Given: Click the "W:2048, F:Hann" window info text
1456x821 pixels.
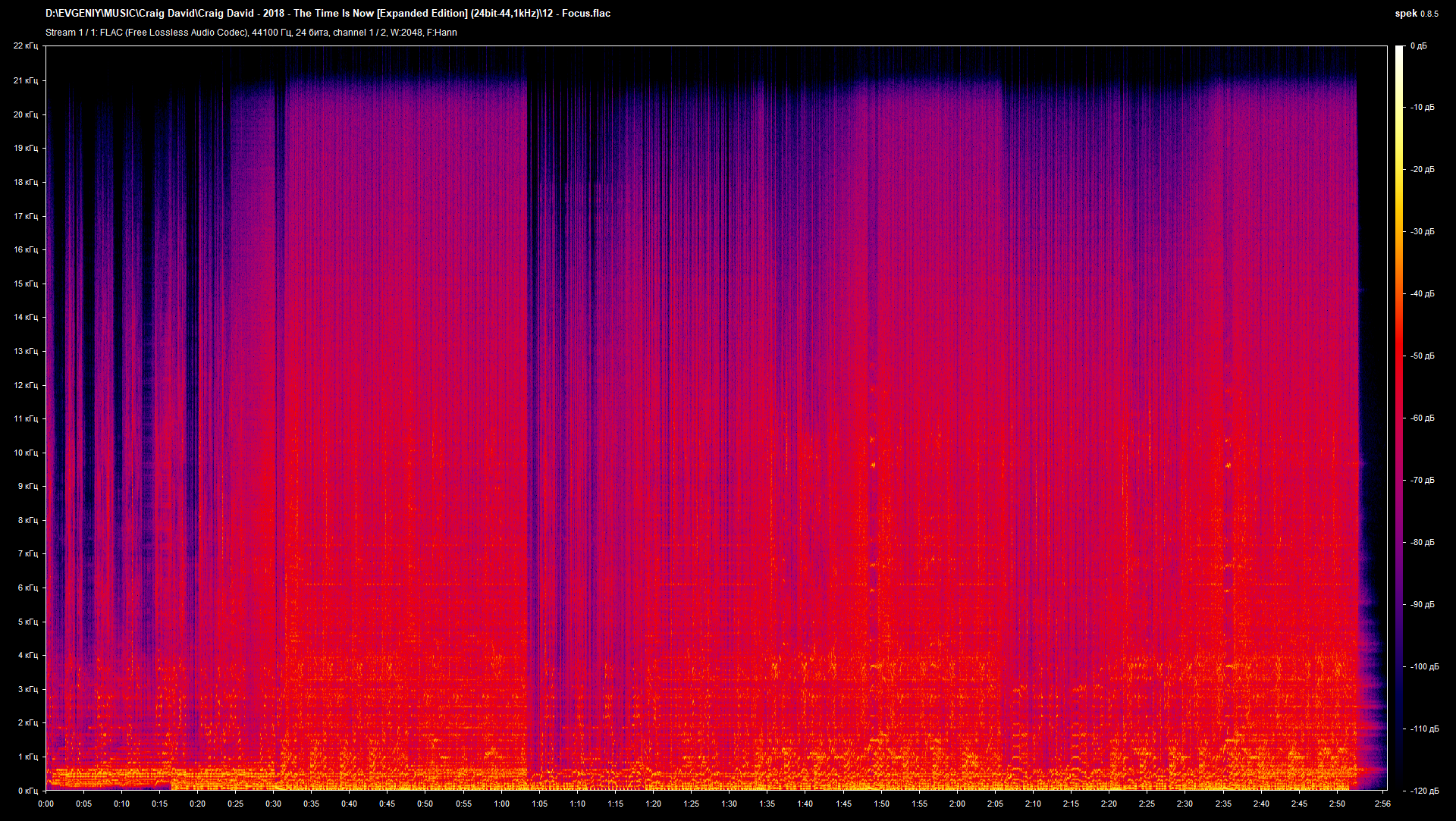Looking at the screenshot, I should coord(425,33).
